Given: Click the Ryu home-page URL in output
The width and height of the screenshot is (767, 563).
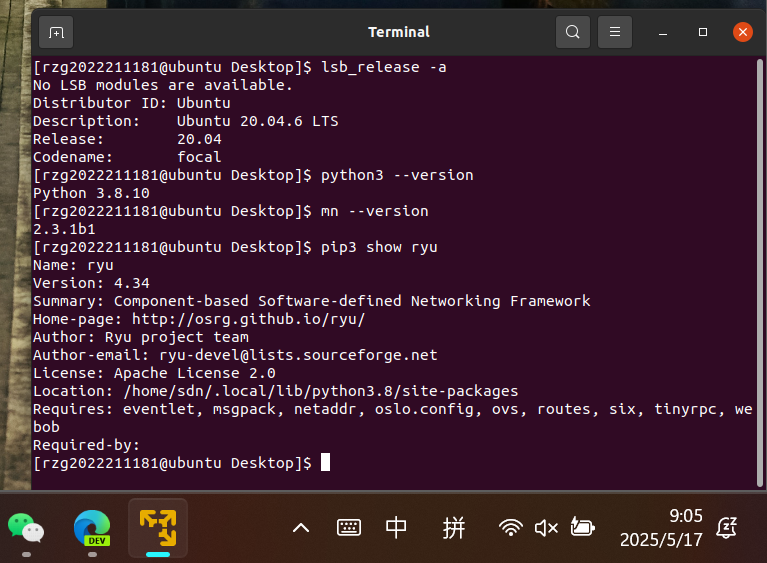Looking at the screenshot, I should (249, 319).
